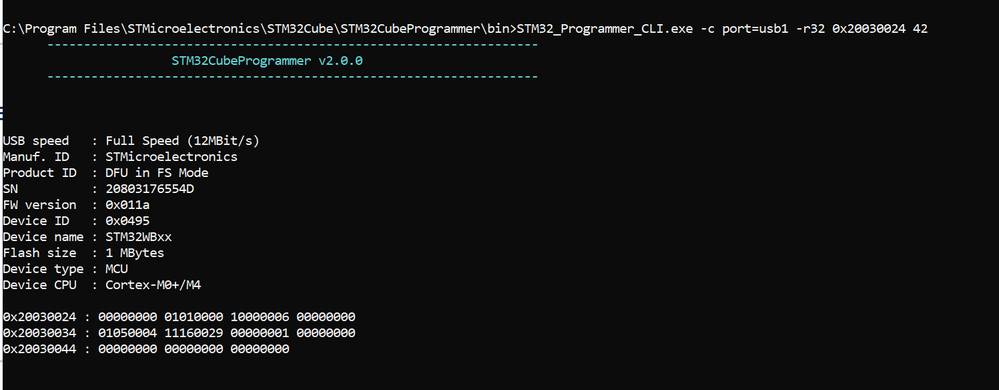Click the Device type MCU value
The width and height of the screenshot is (999, 390).
pos(117,269)
